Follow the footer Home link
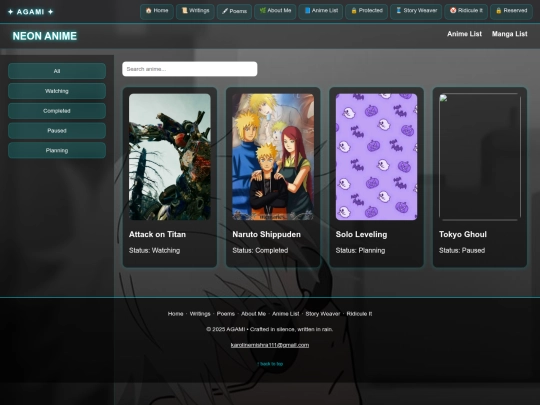Screen dimensions: 540x405 [x=175, y=314]
